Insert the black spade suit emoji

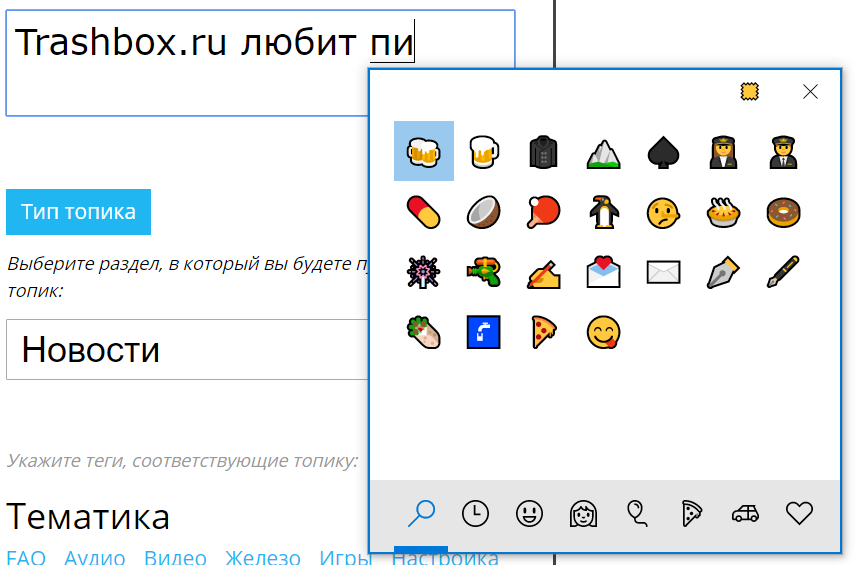tap(664, 152)
